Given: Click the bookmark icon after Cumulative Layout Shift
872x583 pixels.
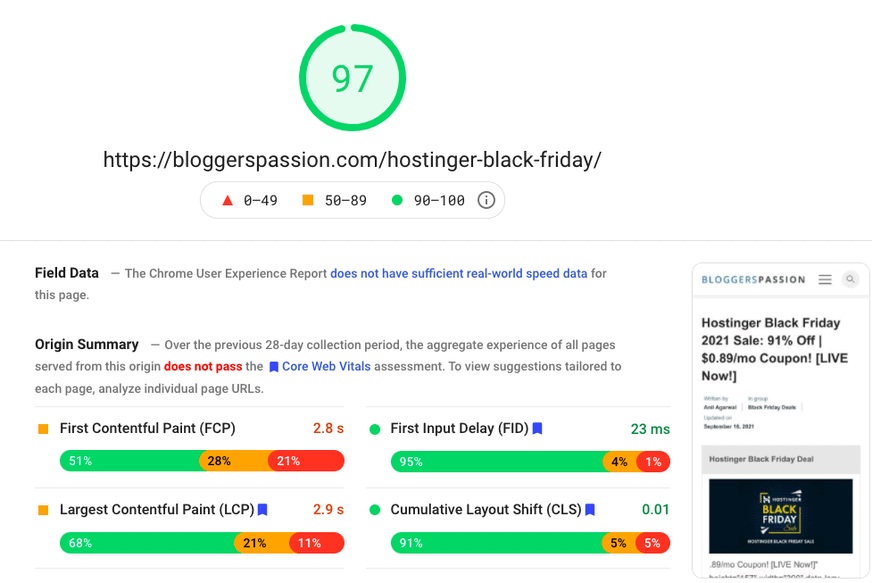Looking at the screenshot, I should [x=590, y=510].
